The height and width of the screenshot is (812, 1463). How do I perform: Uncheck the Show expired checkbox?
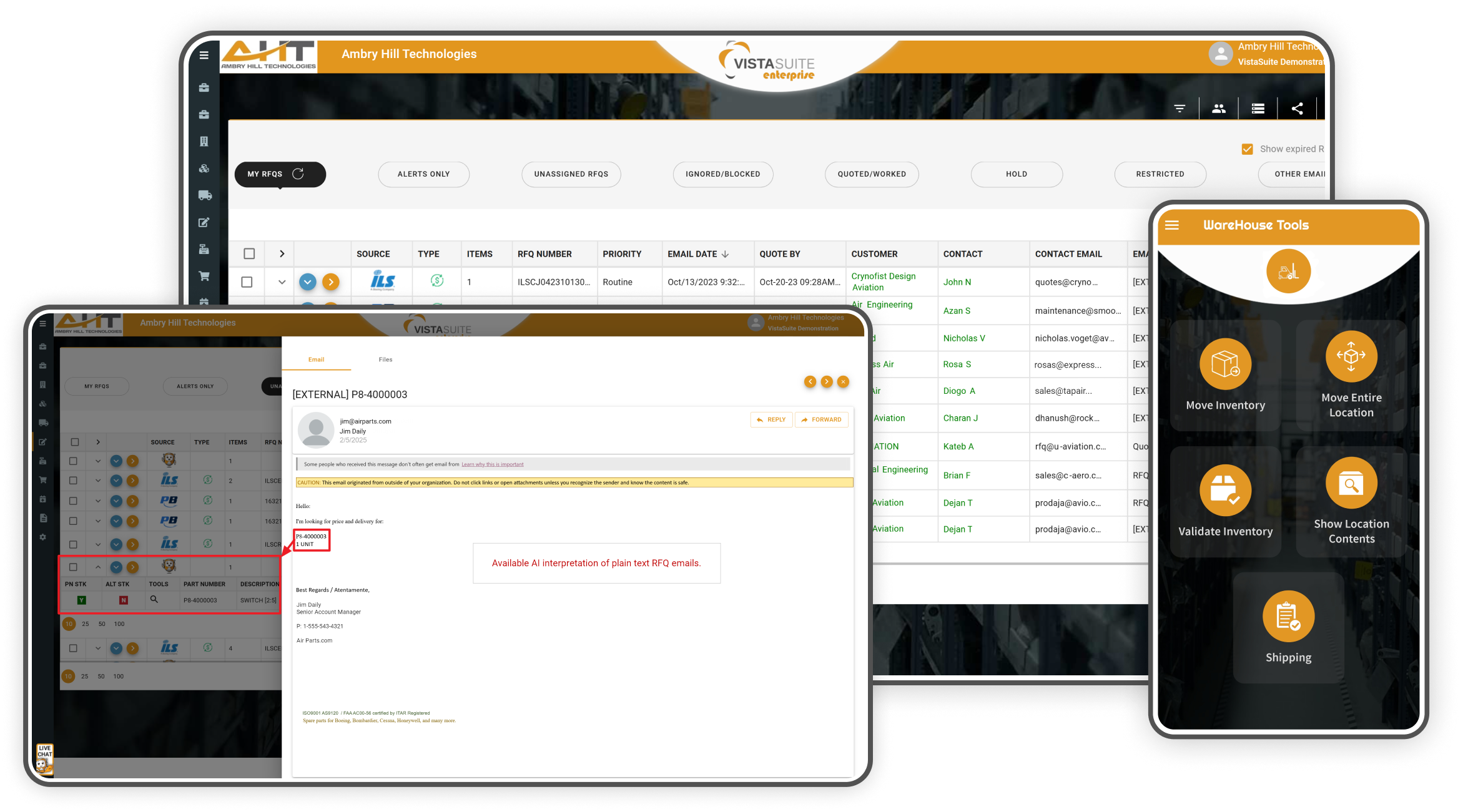pyautogui.click(x=1247, y=149)
